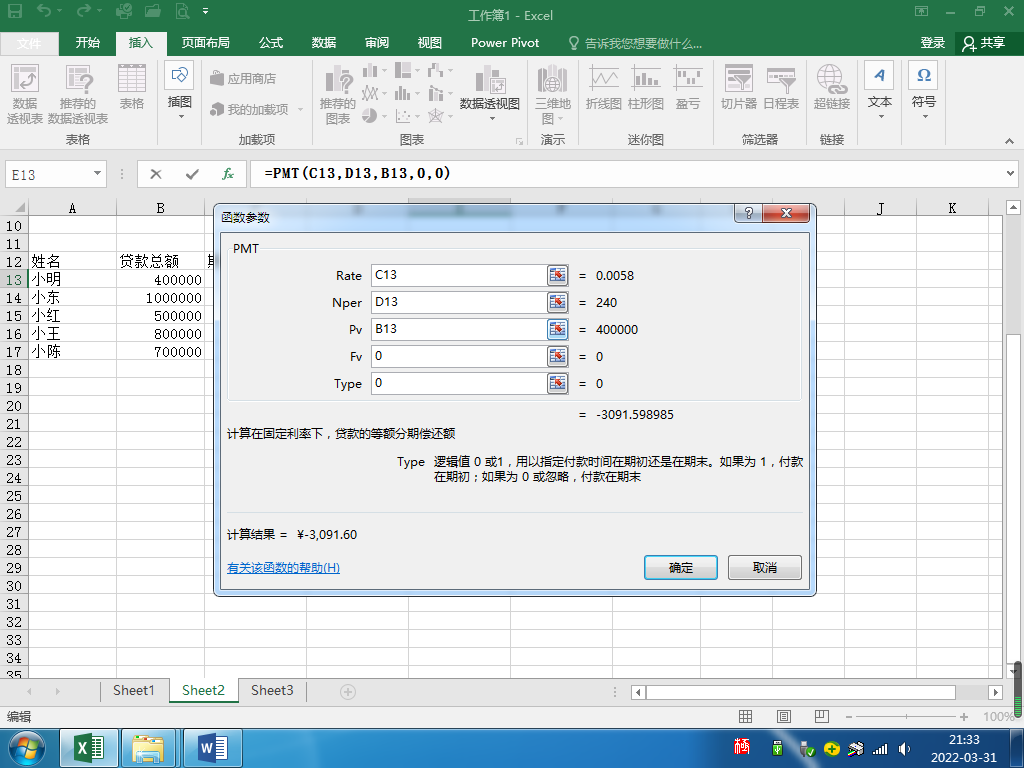The width and height of the screenshot is (1024, 768).
Task: Insert Line sparkline (折线图)
Action: 603,87
